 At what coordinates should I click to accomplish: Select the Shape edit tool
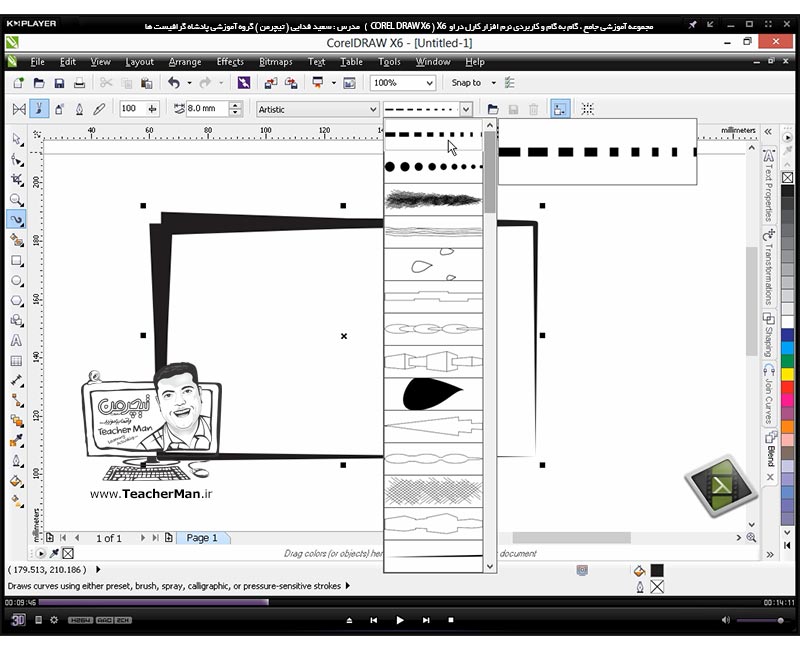[17, 160]
